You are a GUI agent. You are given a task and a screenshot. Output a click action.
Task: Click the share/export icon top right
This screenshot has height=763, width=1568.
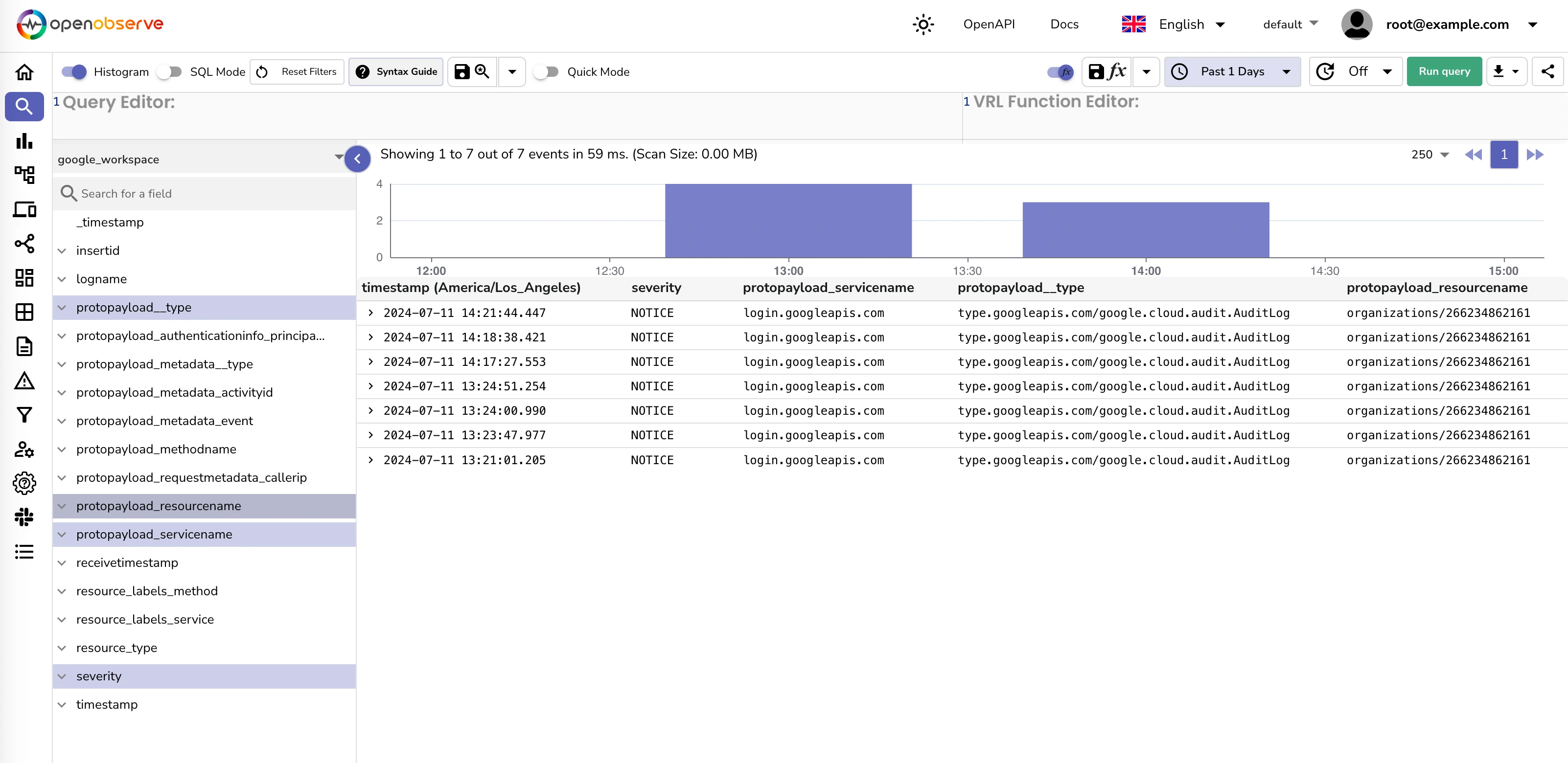click(x=1548, y=71)
